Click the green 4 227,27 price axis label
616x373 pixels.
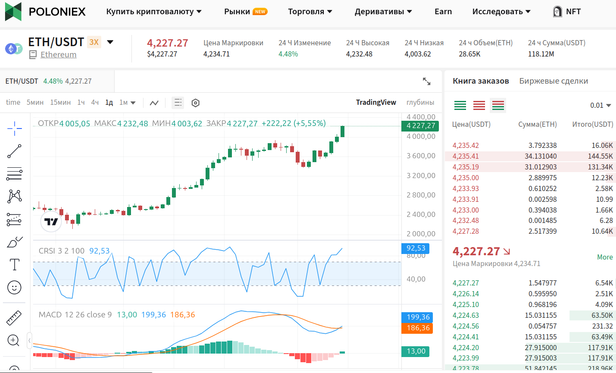click(420, 126)
